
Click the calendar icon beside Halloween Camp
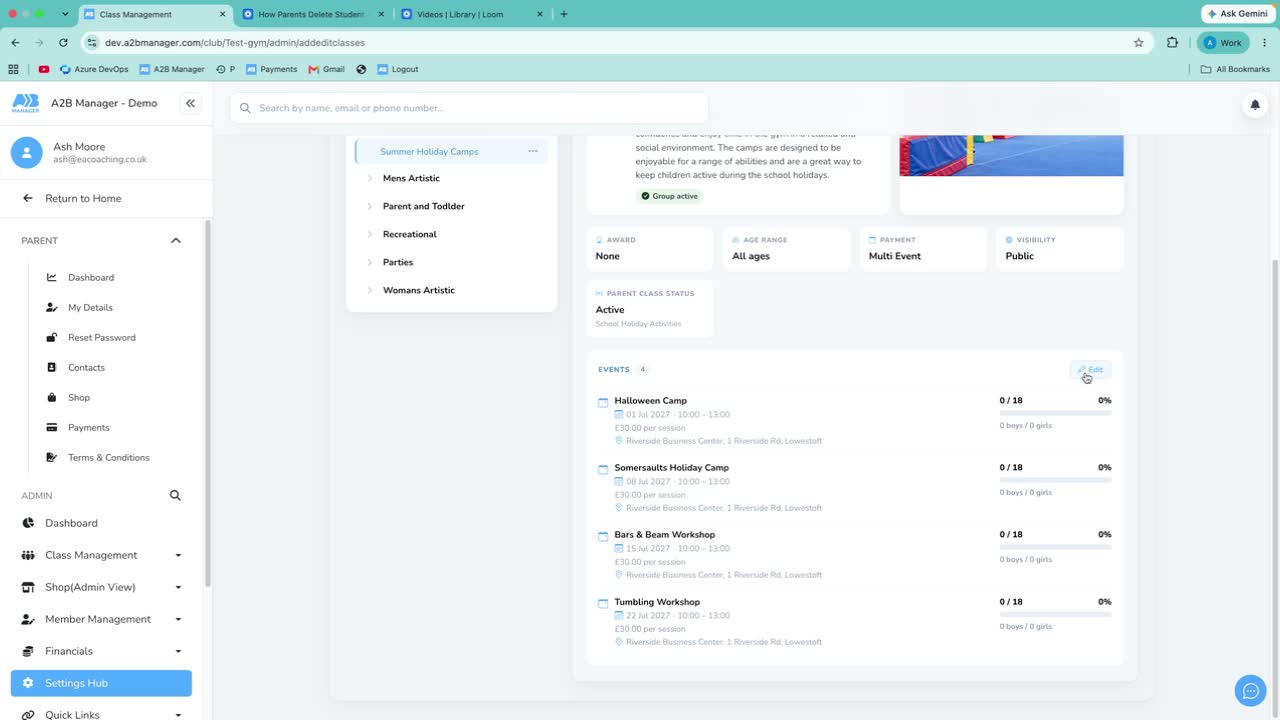(x=603, y=403)
